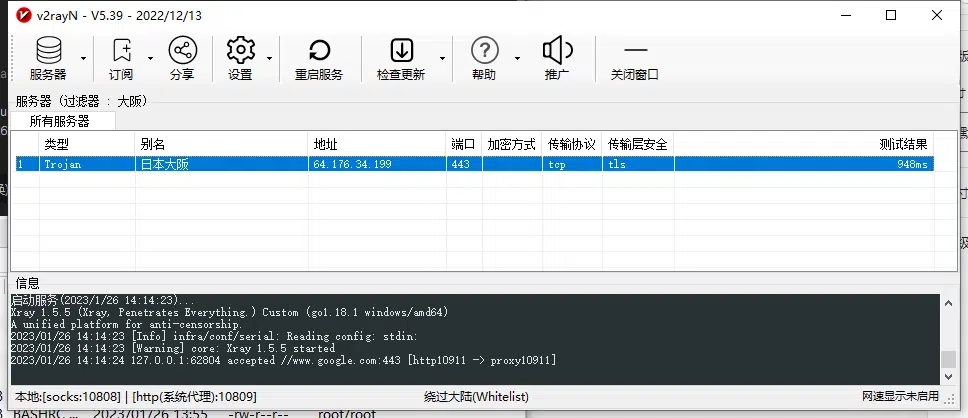
Task: Expand the 设置 dropdown arrow
Action: 269,59
